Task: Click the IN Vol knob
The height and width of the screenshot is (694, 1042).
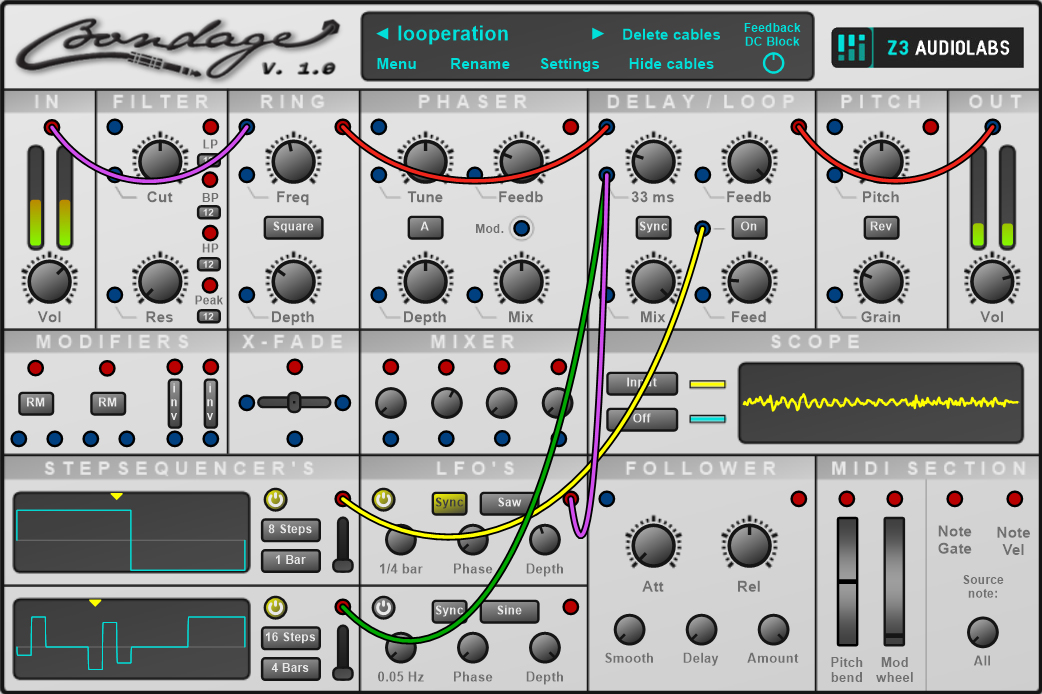Action: 49,281
